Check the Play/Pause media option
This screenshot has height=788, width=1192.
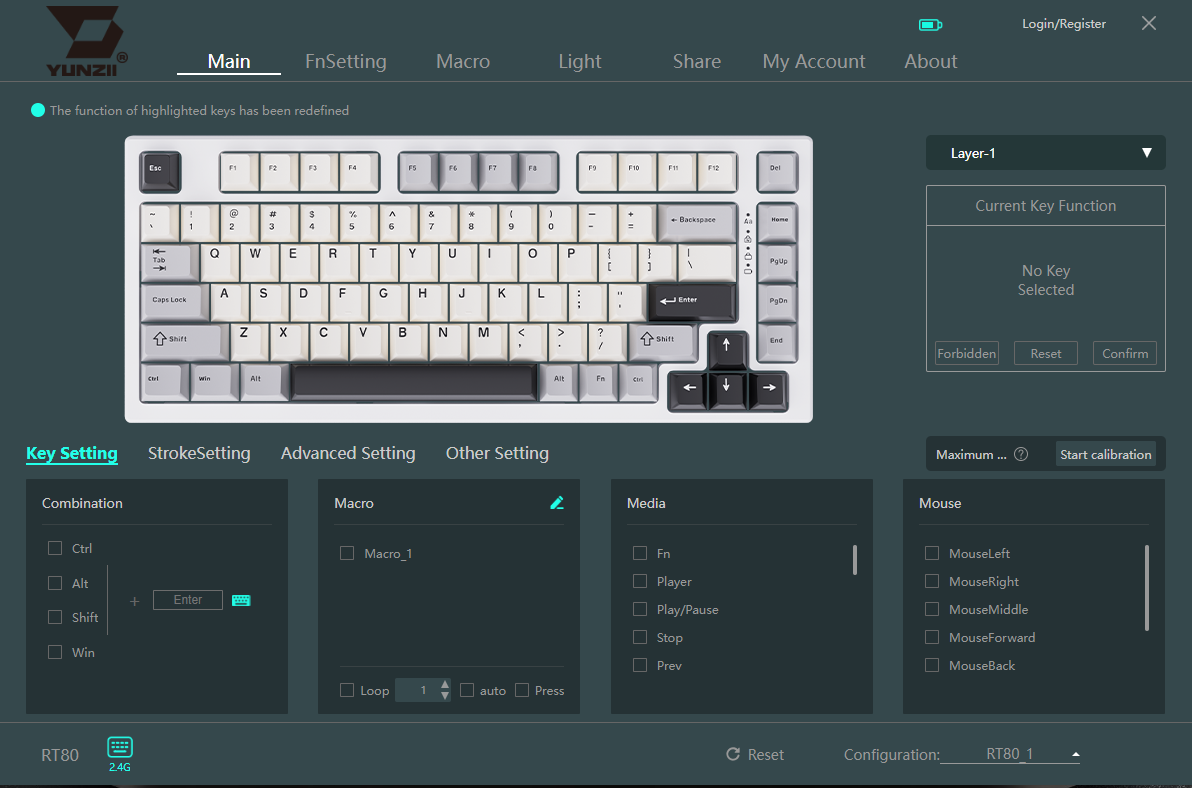(640, 609)
